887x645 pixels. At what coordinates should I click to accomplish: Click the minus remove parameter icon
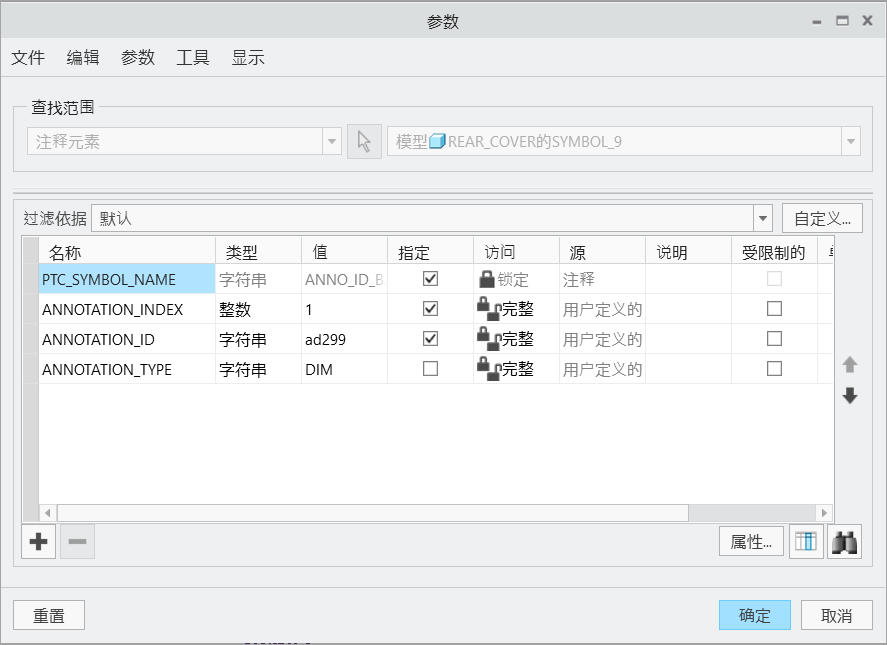(77, 542)
